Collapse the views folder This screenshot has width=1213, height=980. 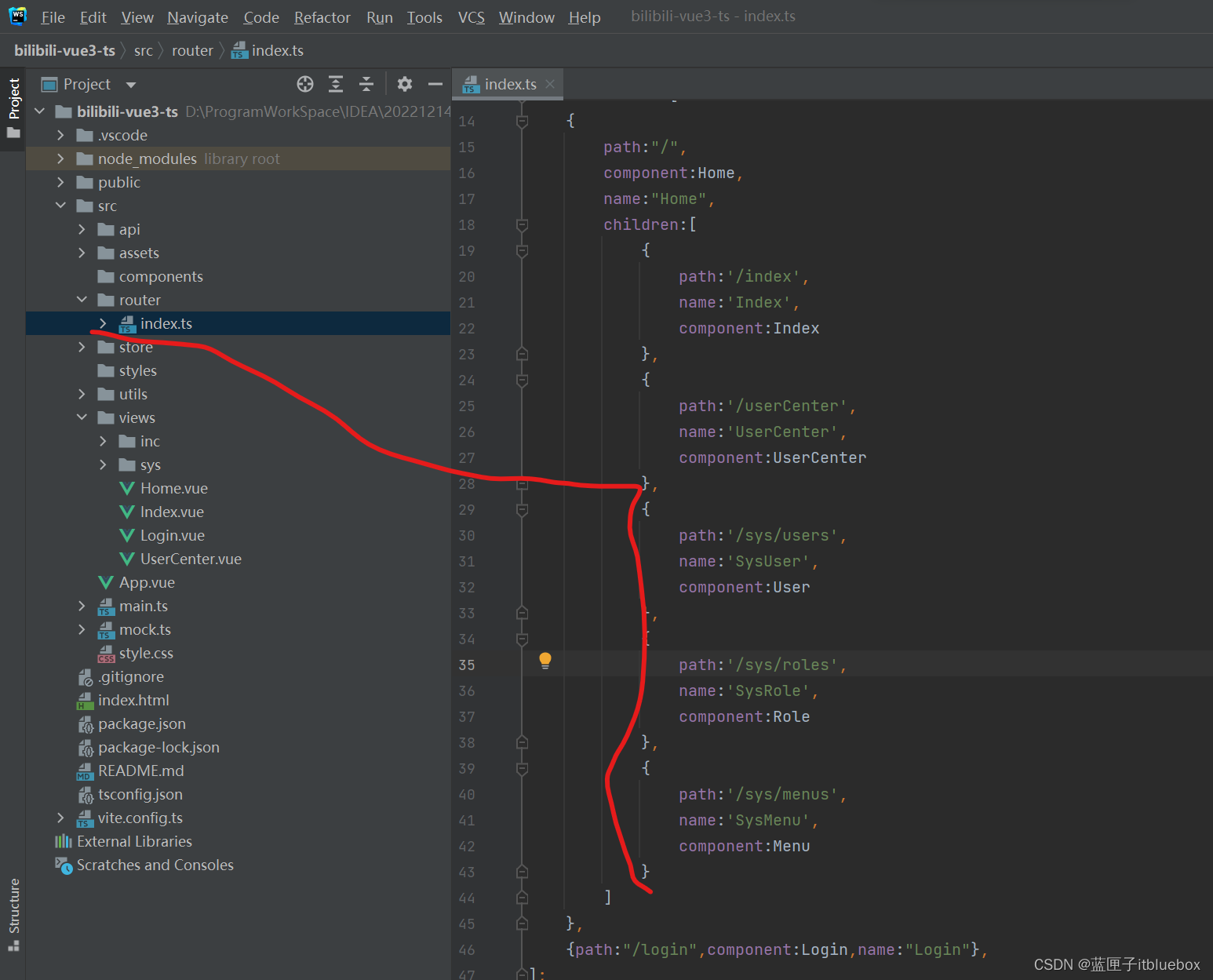coord(82,417)
